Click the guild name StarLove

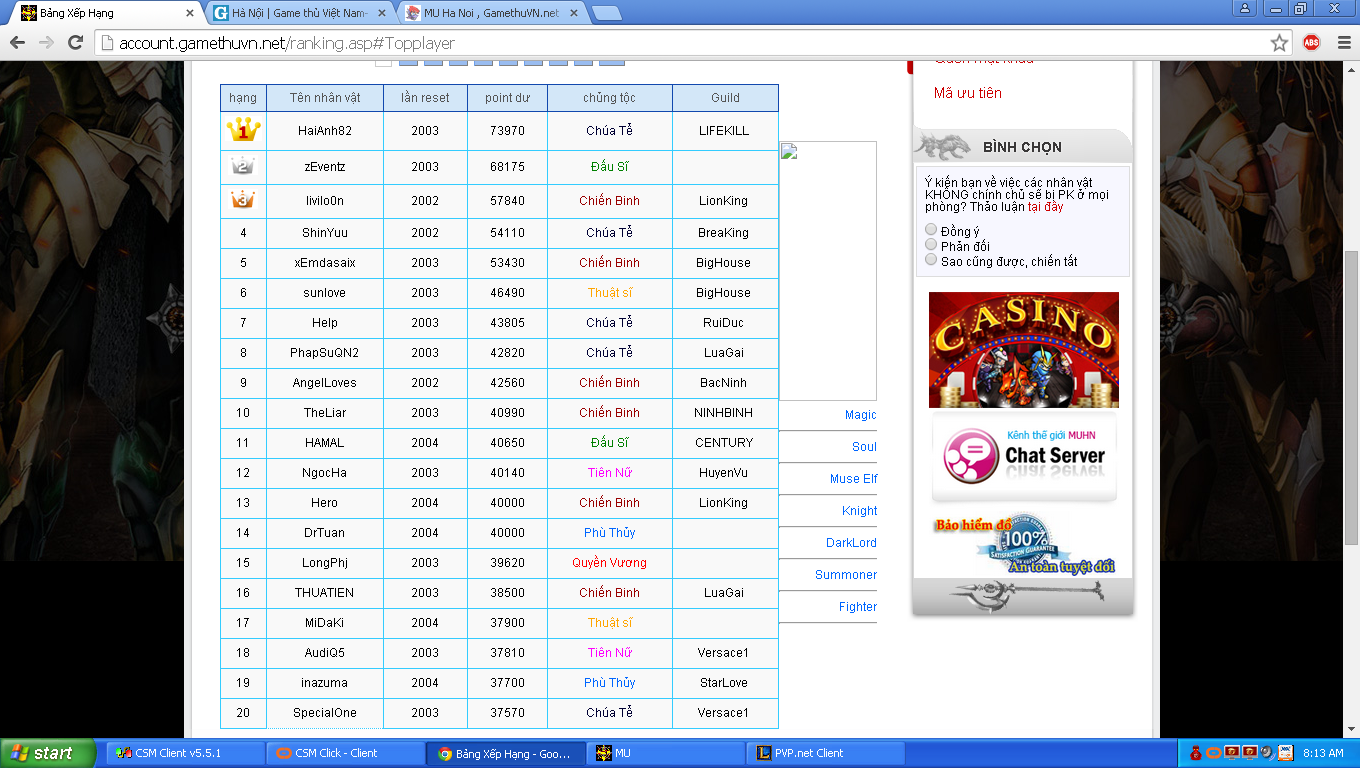tap(724, 683)
